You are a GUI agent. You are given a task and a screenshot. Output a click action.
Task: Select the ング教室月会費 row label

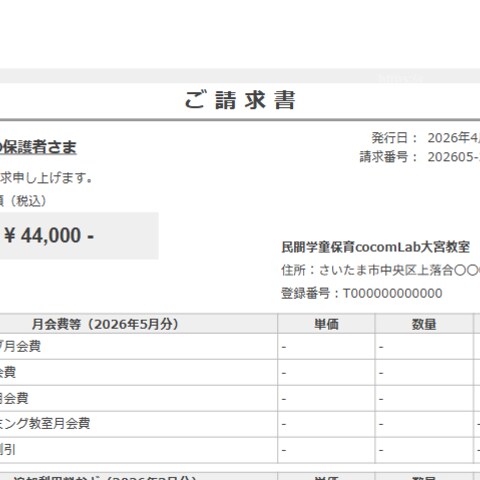45,424
